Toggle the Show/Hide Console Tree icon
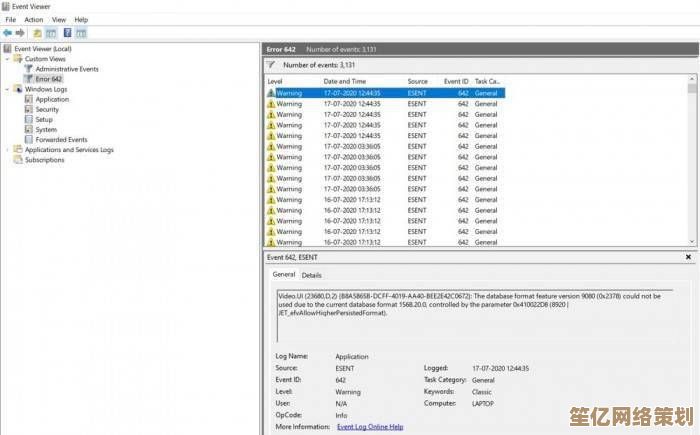Screen dimensions: 700x435 pyautogui.click(x=51, y=33)
